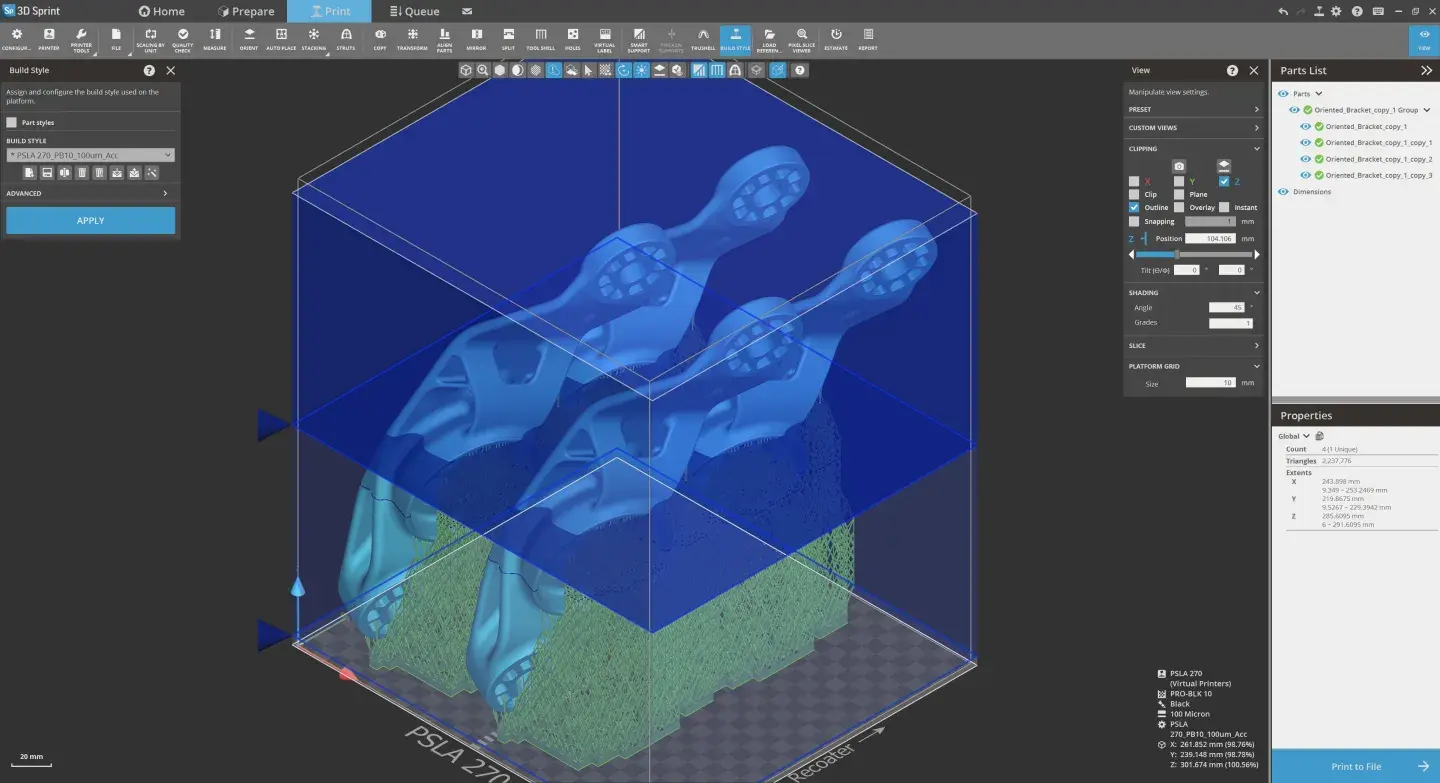Toggle the Clip checkbox
This screenshot has height=783, width=1440.
[1134, 194]
